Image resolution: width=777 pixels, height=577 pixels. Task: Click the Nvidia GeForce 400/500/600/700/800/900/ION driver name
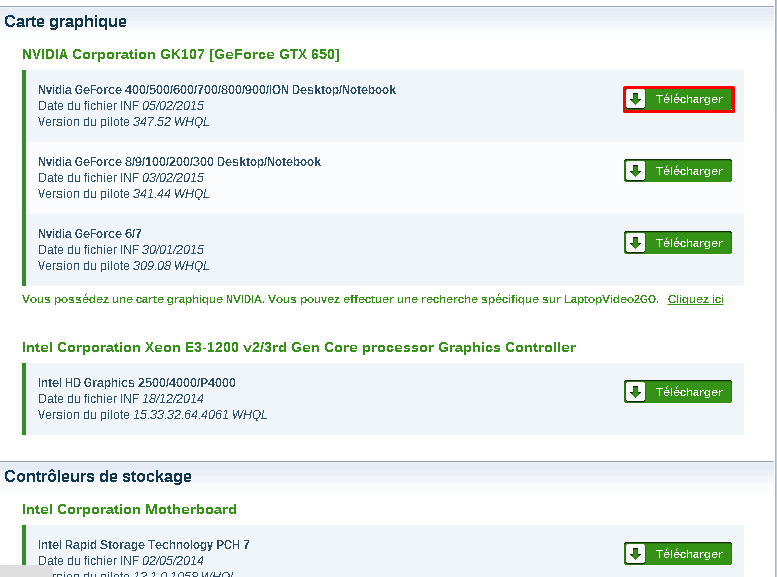click(217, 90)
